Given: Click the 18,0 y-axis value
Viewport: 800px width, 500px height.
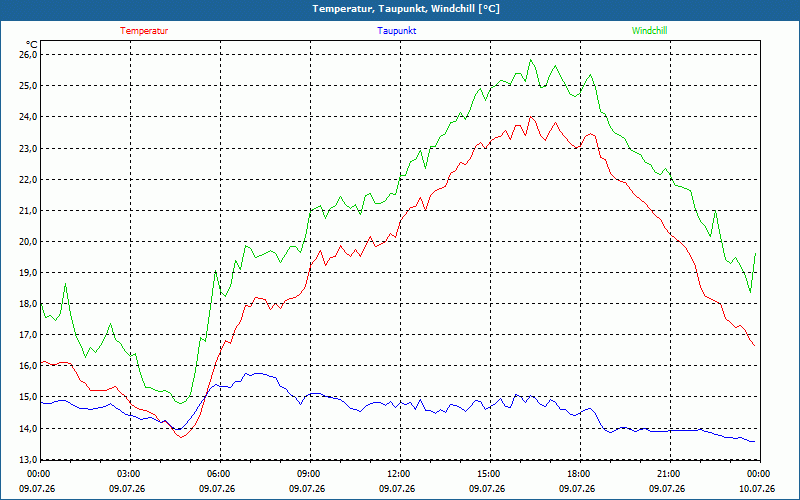Looking at the screenshot, I should pyautogui.click(x=28, y=304).
